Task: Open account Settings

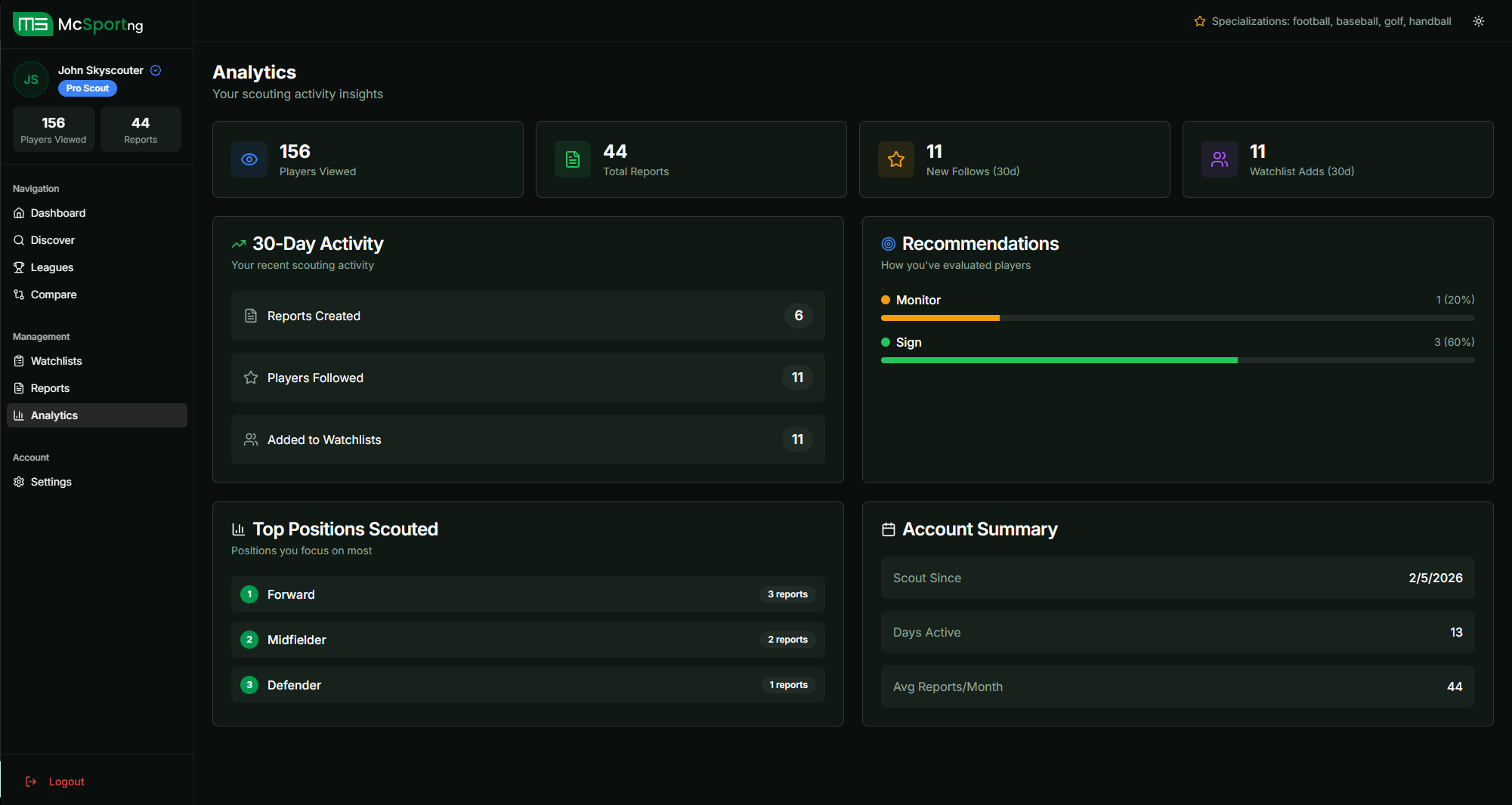Action: (51, 482)
